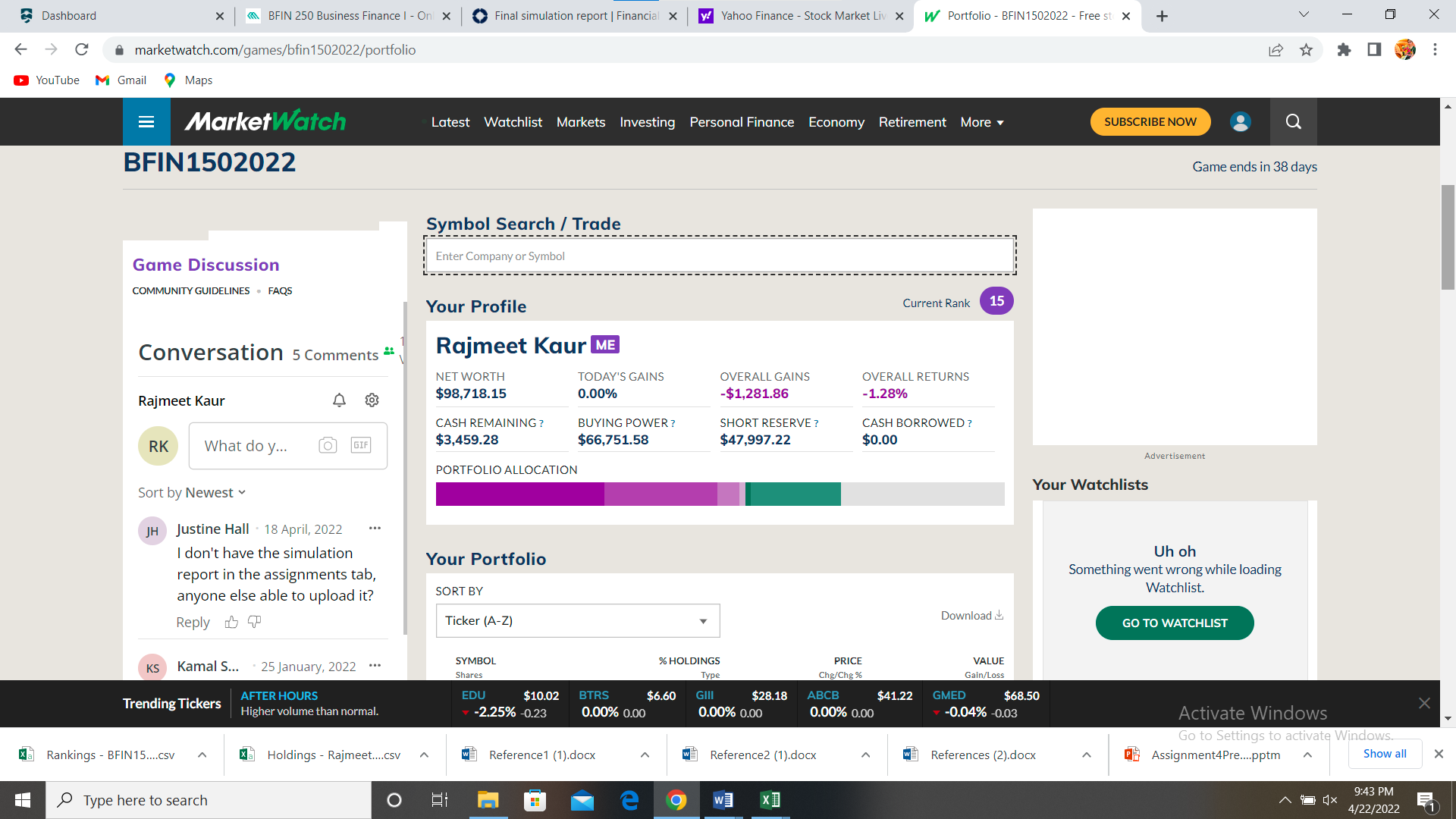Switch to Final simulation report tab
Screen dimensions: 1456x819
(x=574, y=16)
